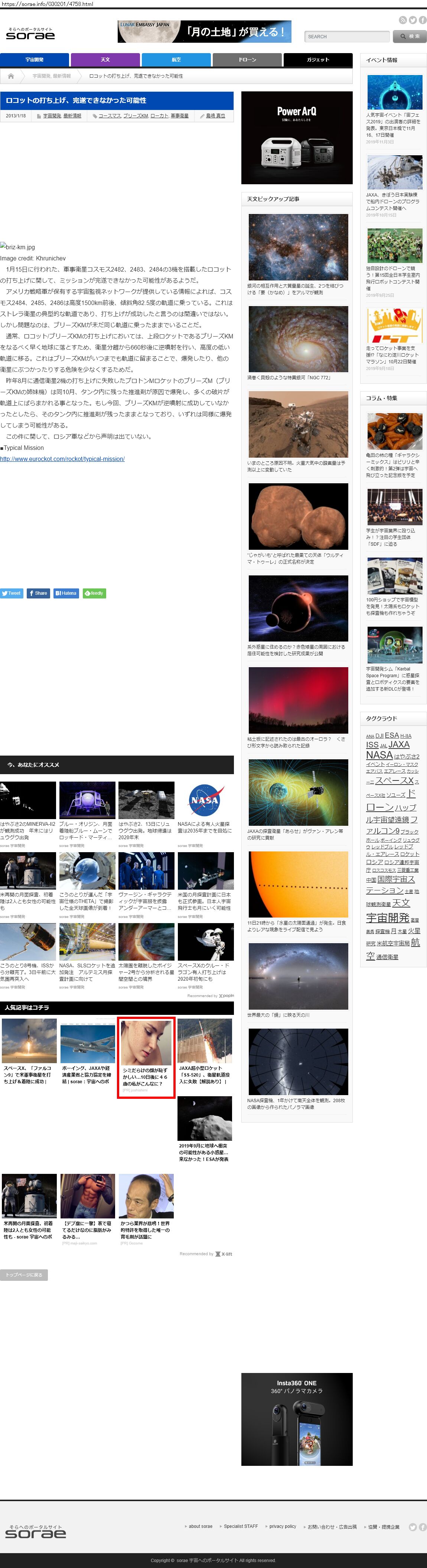Click the home icon in the breadcrumb

(x=10, y=76)
